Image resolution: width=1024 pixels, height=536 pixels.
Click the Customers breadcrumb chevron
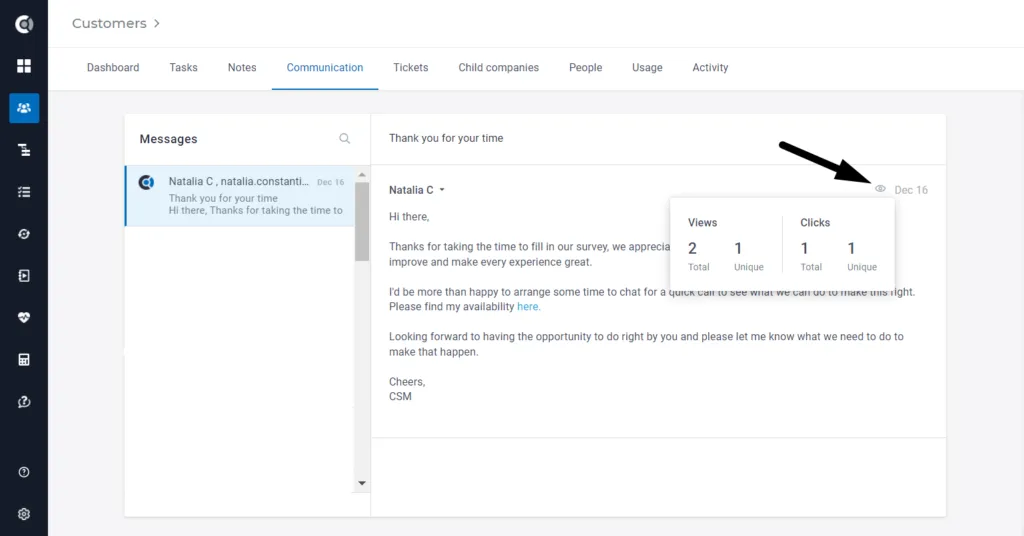(157, 24)
